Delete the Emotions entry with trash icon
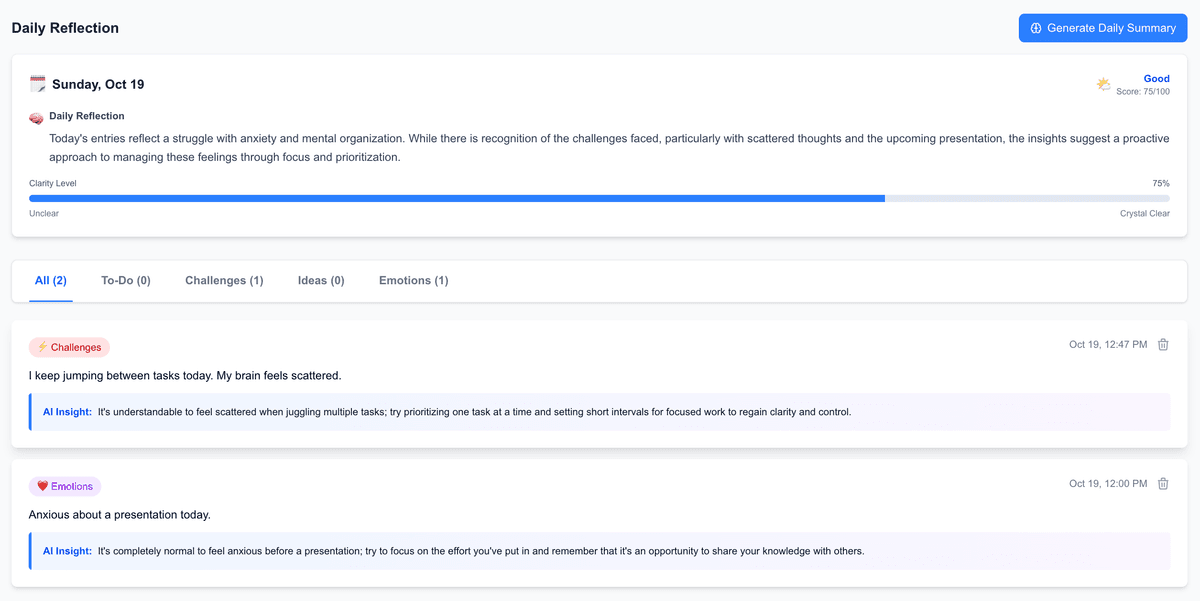This screenshot has height=601, width=1200. pyautogui.click(x=1163, y=484)
